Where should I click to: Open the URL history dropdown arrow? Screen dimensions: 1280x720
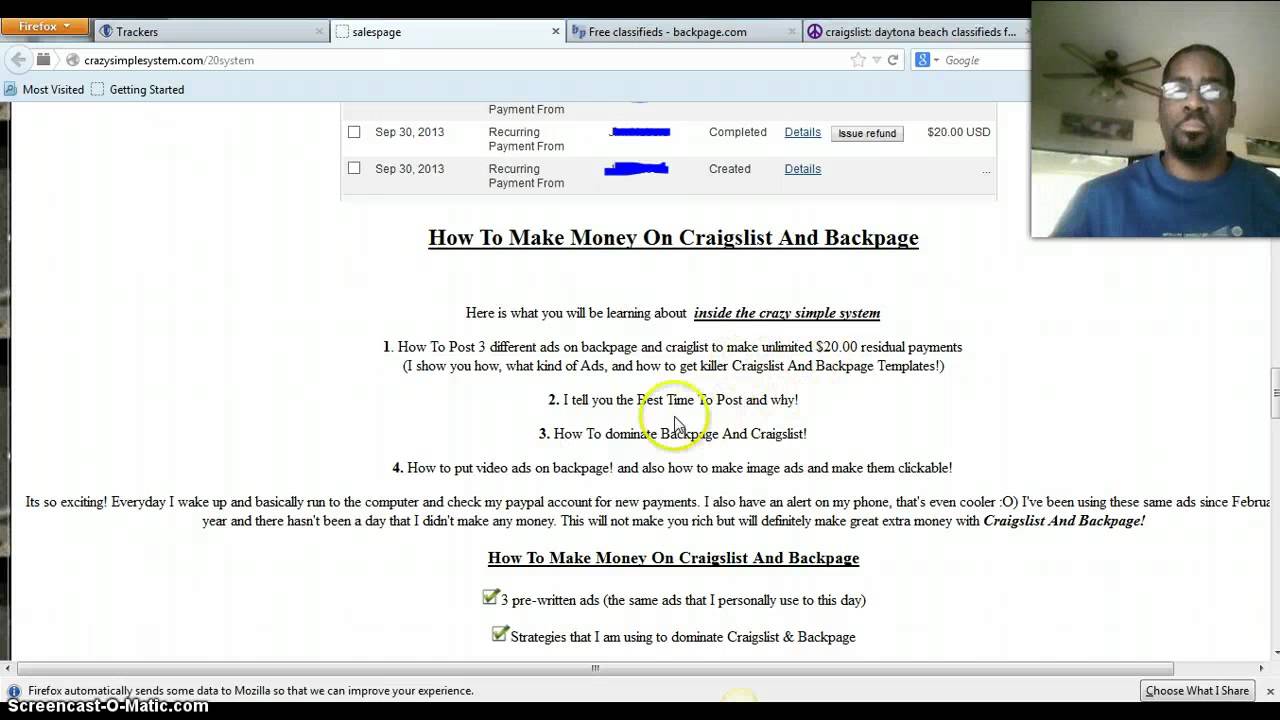(x=876, y=60)
